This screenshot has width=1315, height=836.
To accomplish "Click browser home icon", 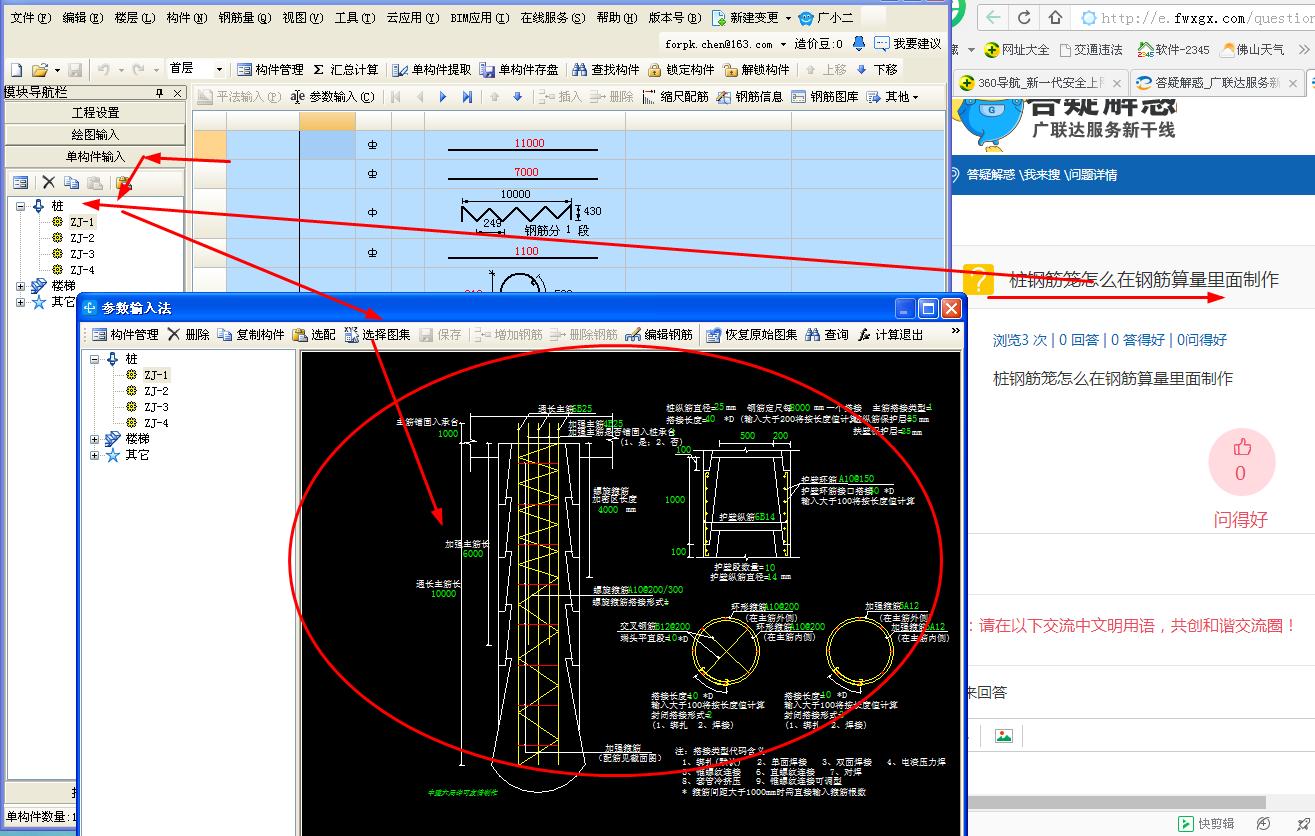I will (1056, 17).
